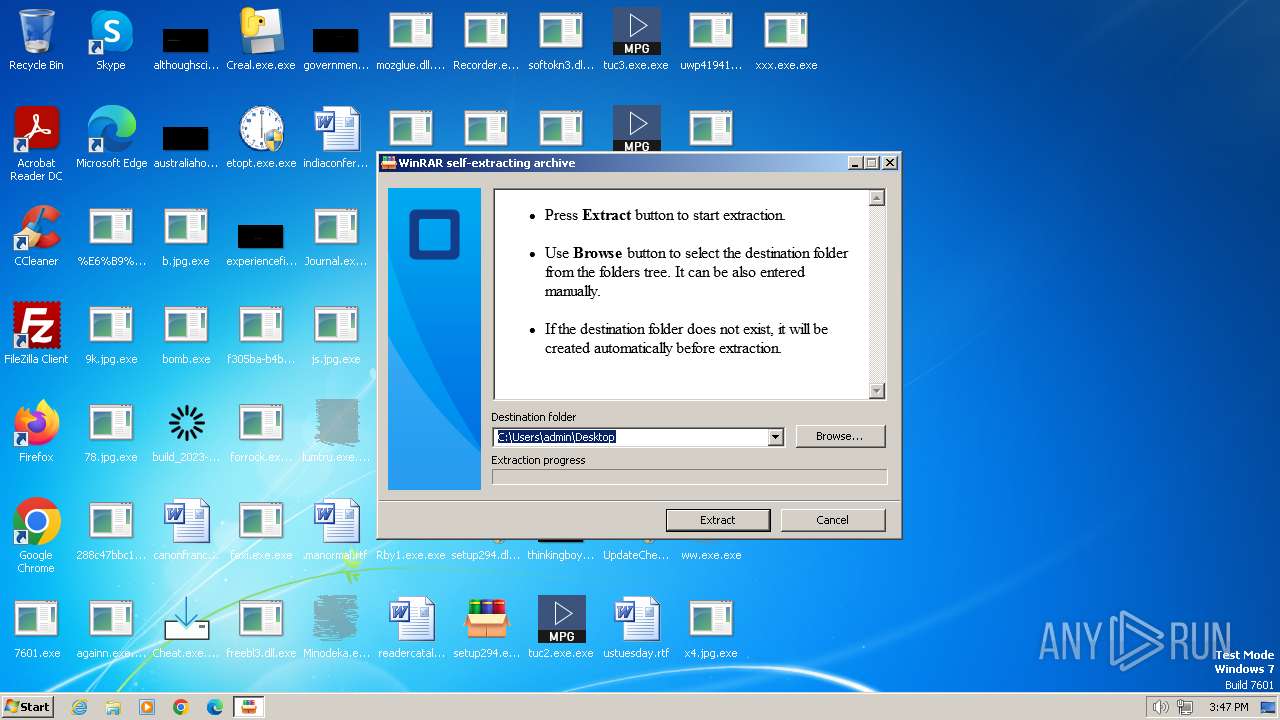Screen dimensions: 1280x720
Task: Select b.jpg.exe desktop file
Action: (186, 236)
